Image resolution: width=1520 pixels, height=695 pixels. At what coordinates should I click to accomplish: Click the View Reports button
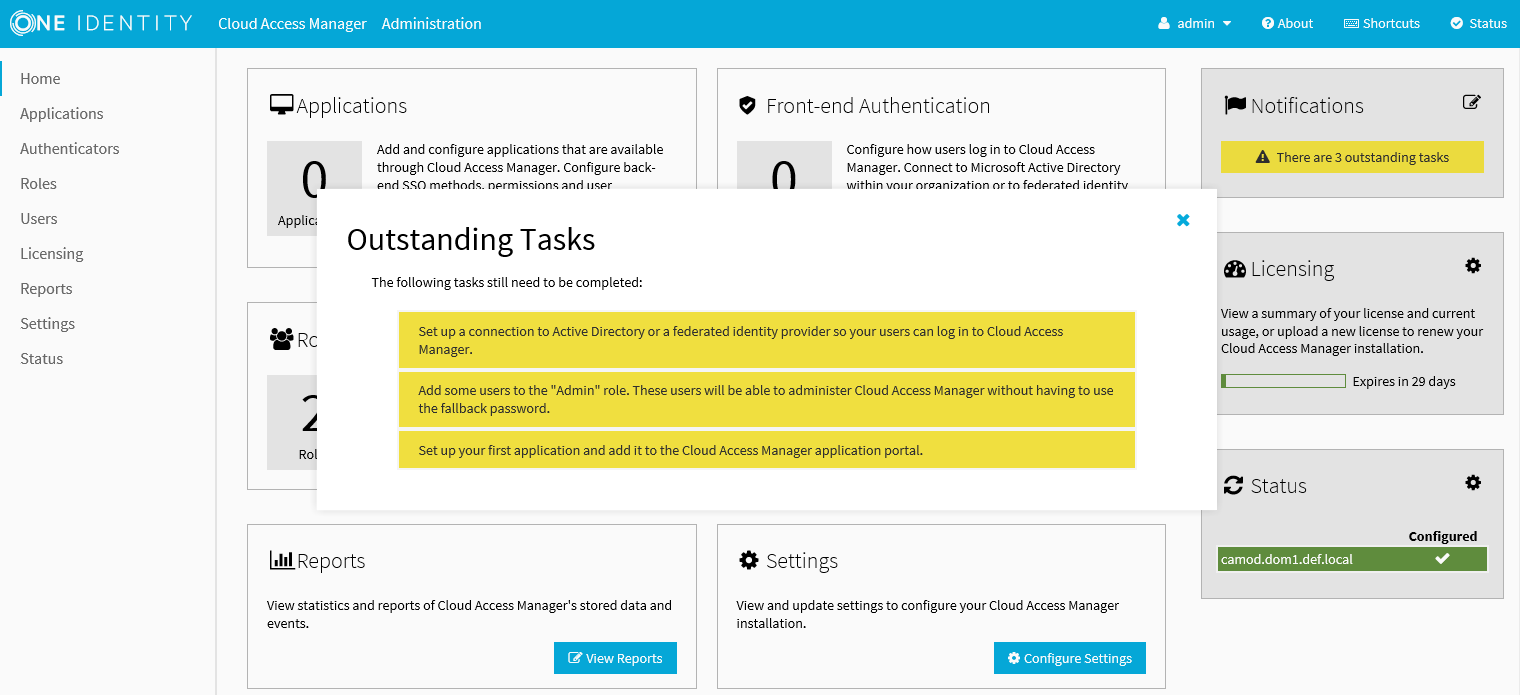click(615, 658)
